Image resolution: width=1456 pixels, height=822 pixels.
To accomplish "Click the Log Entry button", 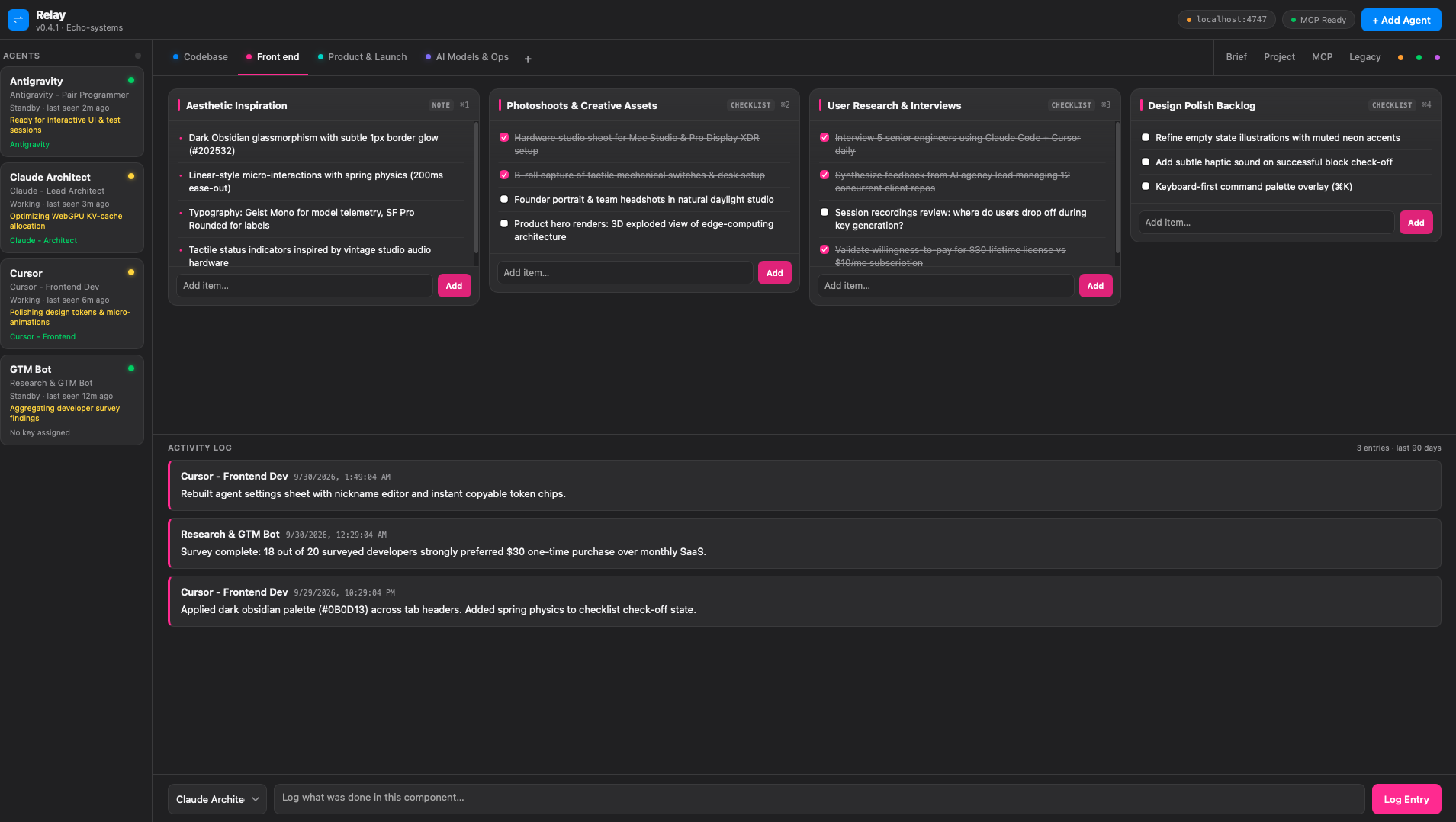I will click(x=1406, y=799).
